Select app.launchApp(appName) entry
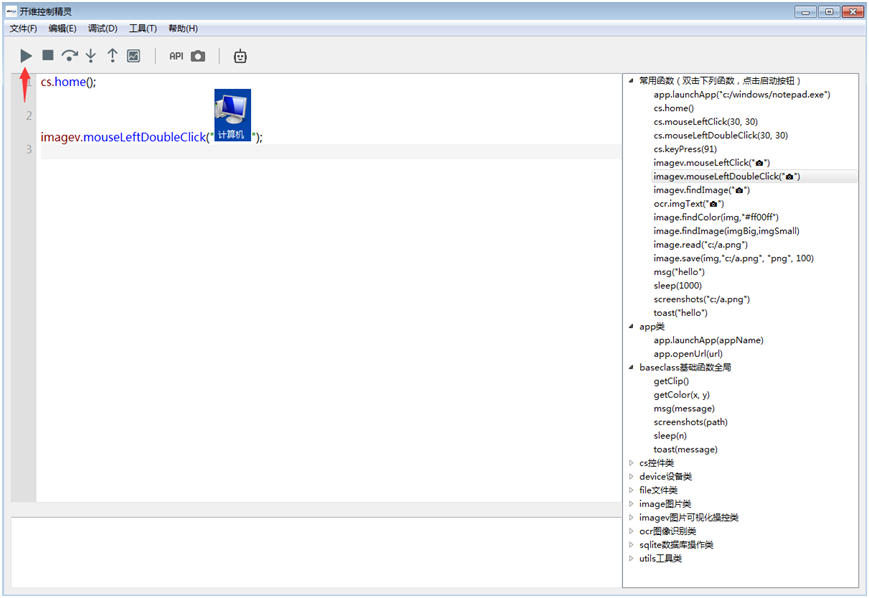The height and width of the screenshot is (598, 869). [708, 340]
